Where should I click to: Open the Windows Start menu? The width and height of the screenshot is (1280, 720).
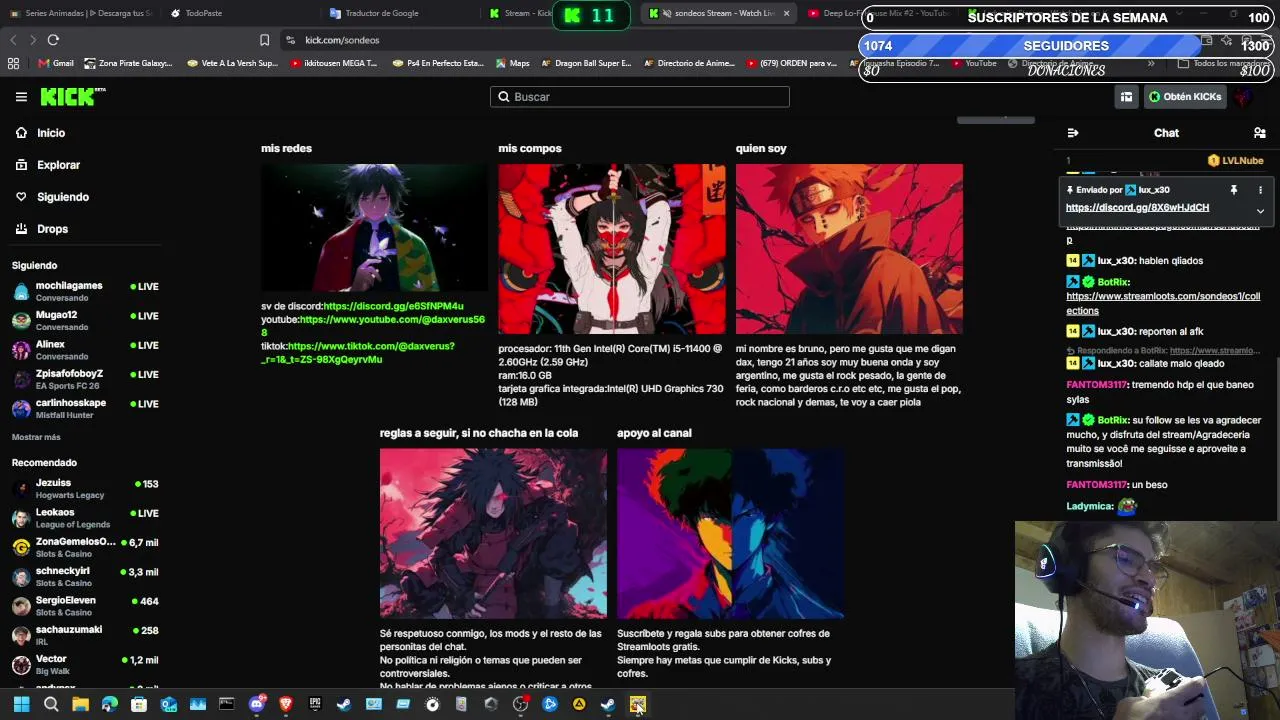(x=21, y=705)
